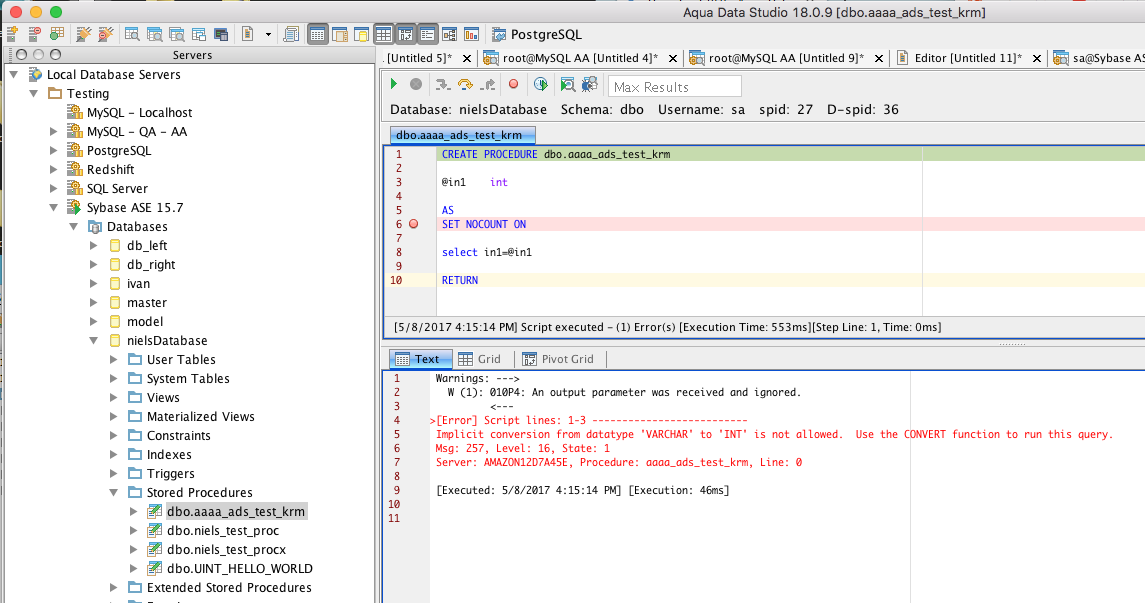Click the Step Over debugger icon
This screenshot has height=603, width=1145.
(465, 85)
